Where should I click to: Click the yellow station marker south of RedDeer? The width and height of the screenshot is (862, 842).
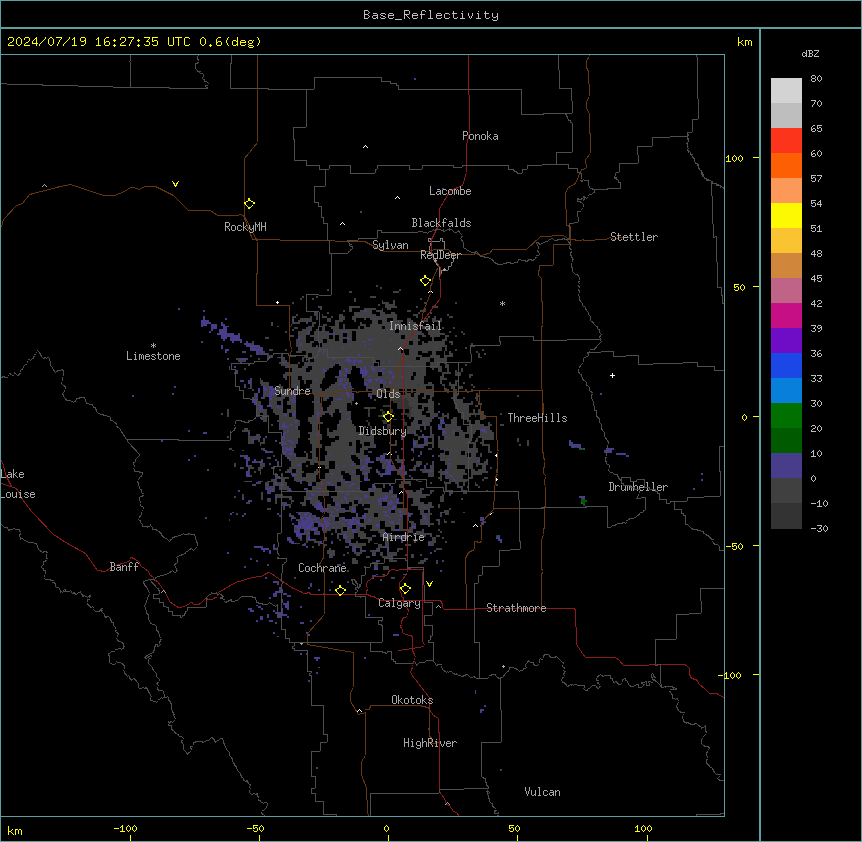pos(426,281)
